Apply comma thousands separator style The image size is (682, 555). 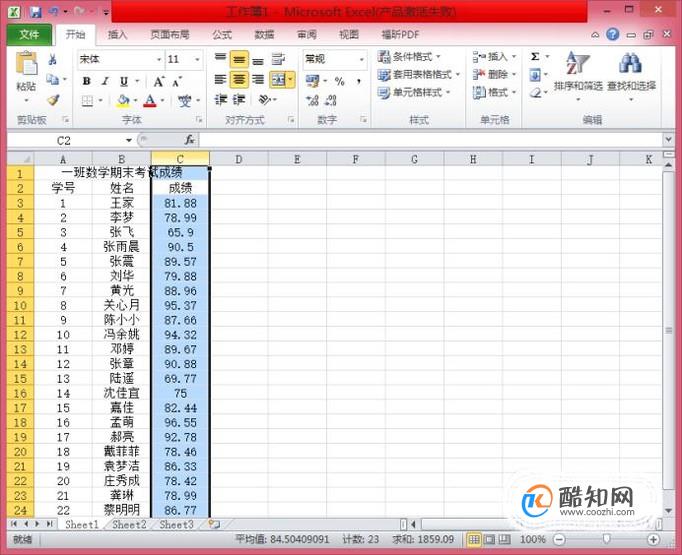[x=359, y=81]
